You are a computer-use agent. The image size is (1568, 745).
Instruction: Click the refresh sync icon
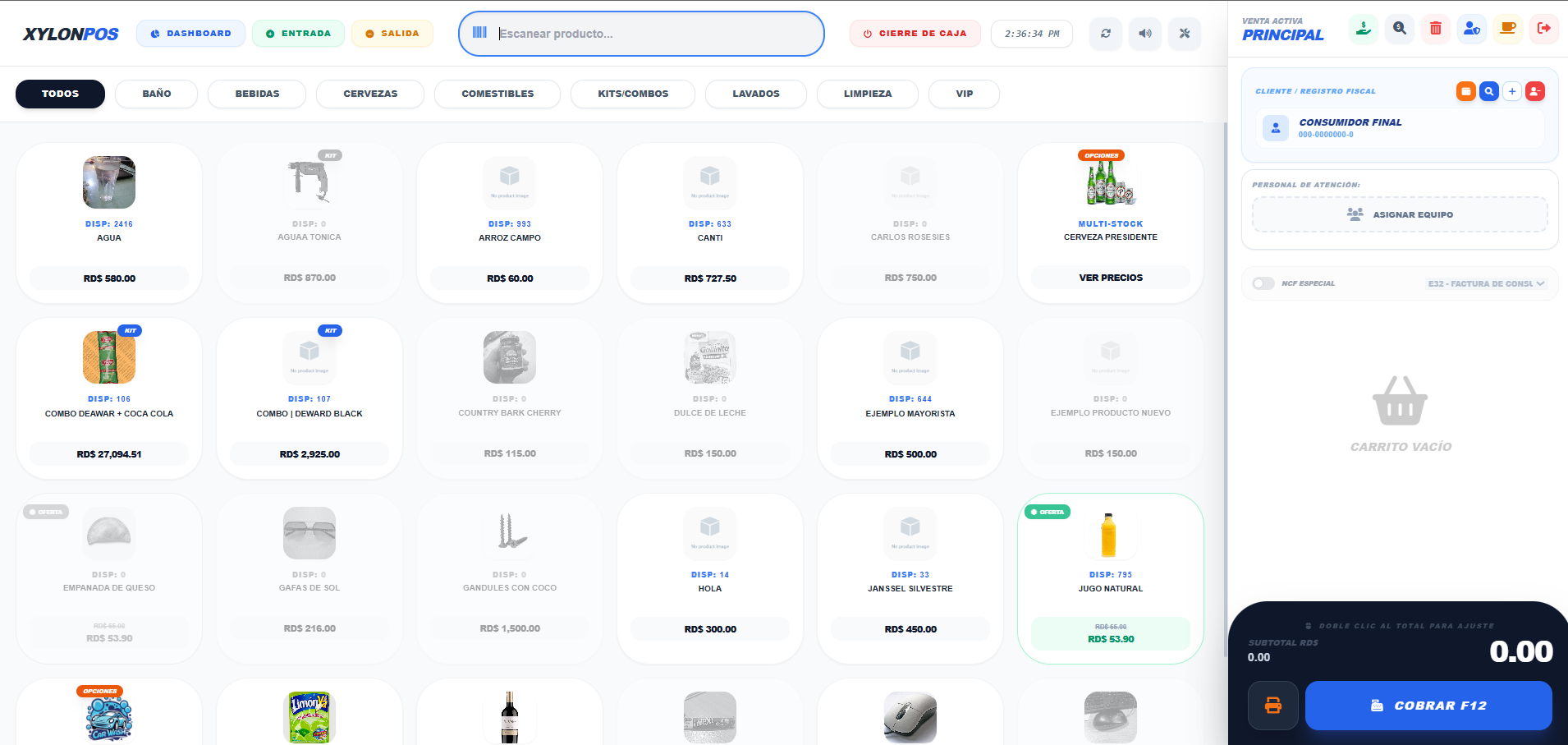1106,34
